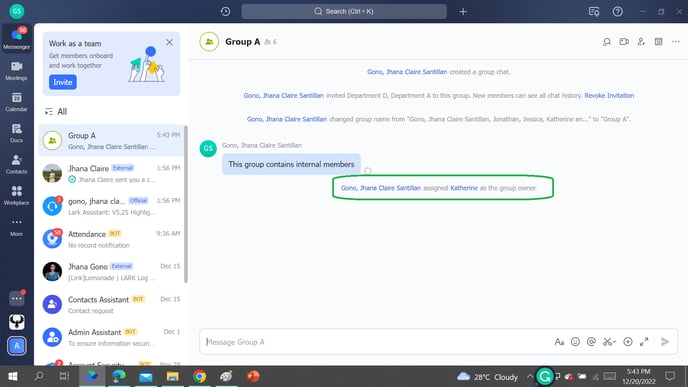
Task: Open the Aa text formatting tool
Action: coord(559,342)
